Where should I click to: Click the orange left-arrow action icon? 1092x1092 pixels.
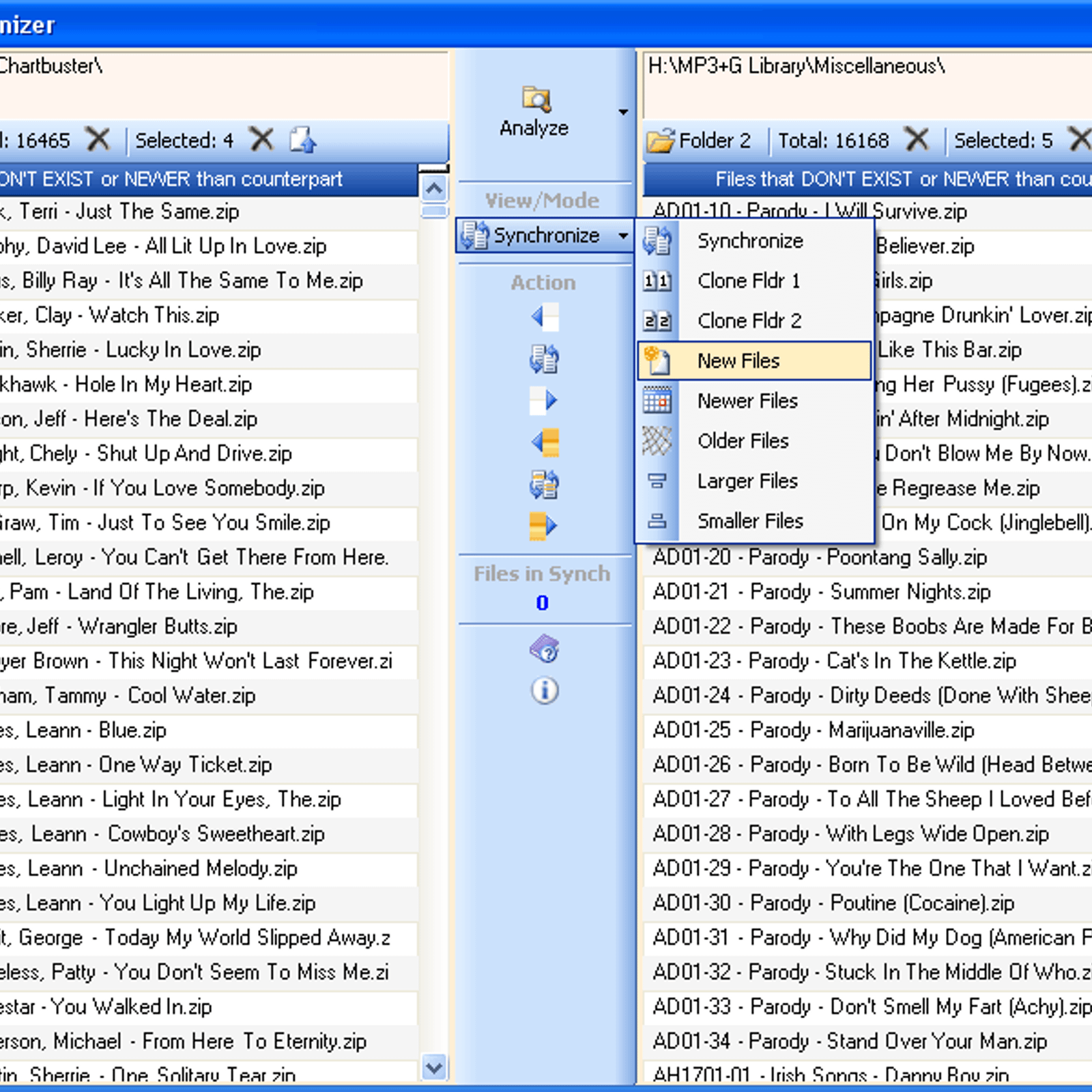click(545, 442)
